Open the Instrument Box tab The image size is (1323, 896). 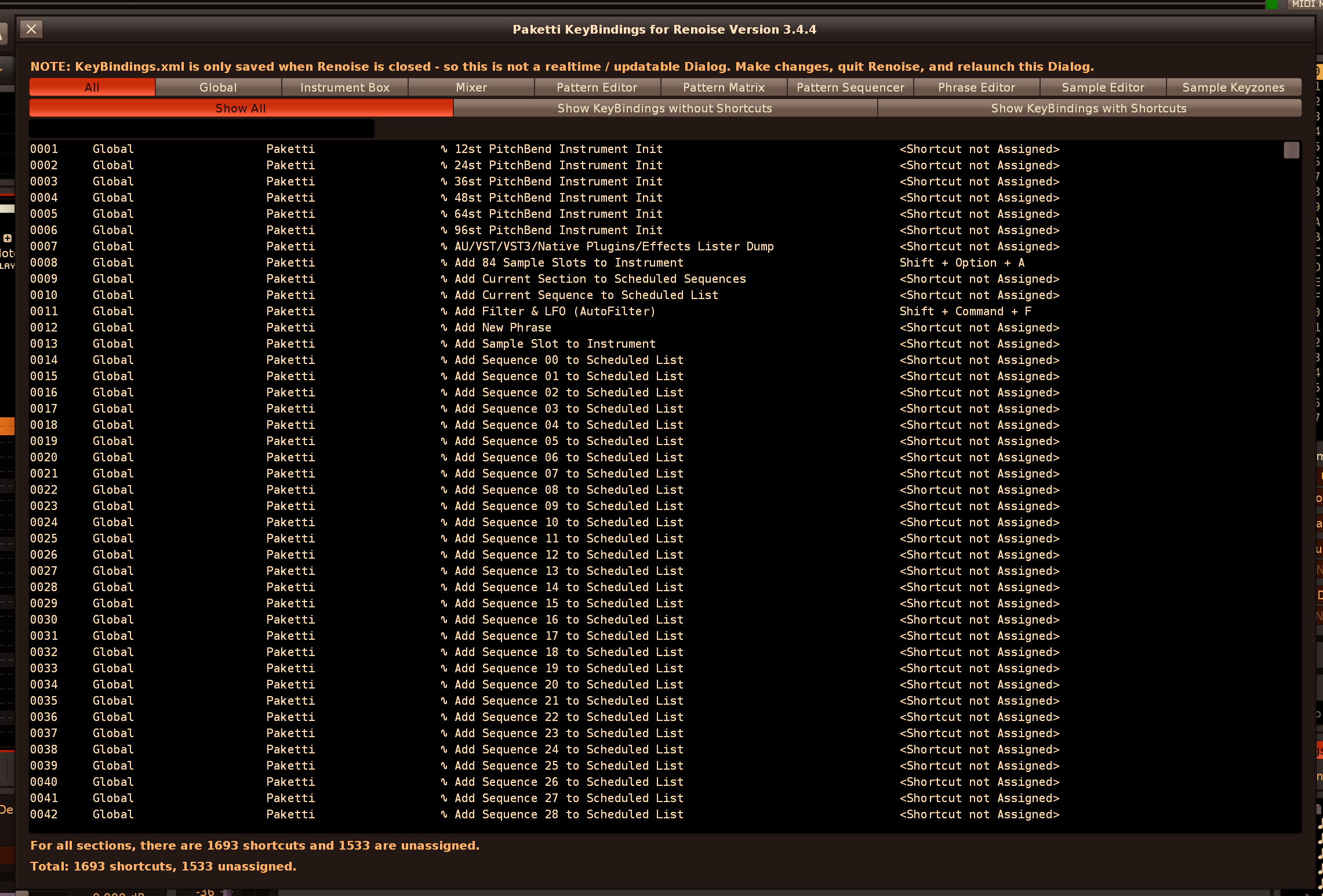[344, 88]
